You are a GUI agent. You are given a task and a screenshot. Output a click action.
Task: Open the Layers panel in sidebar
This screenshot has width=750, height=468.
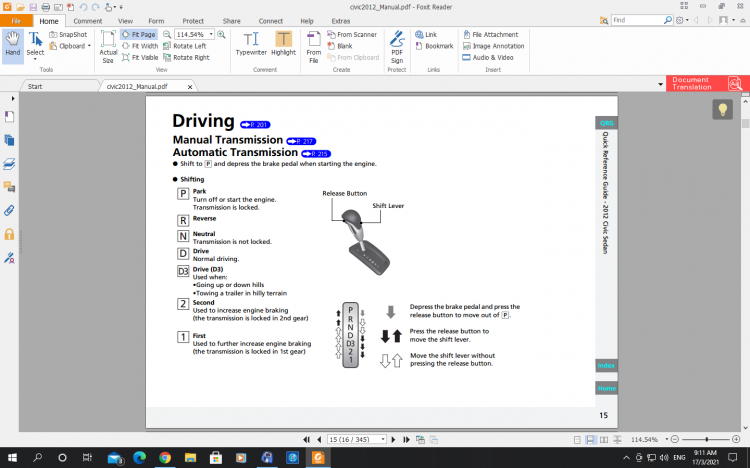[x=9, y=164]
